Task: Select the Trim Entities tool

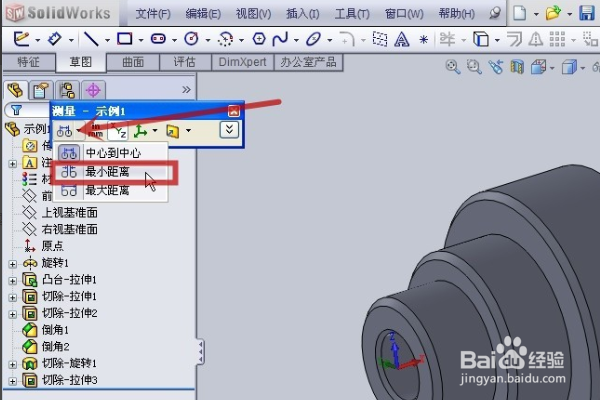Action: [x=447, y=39]
